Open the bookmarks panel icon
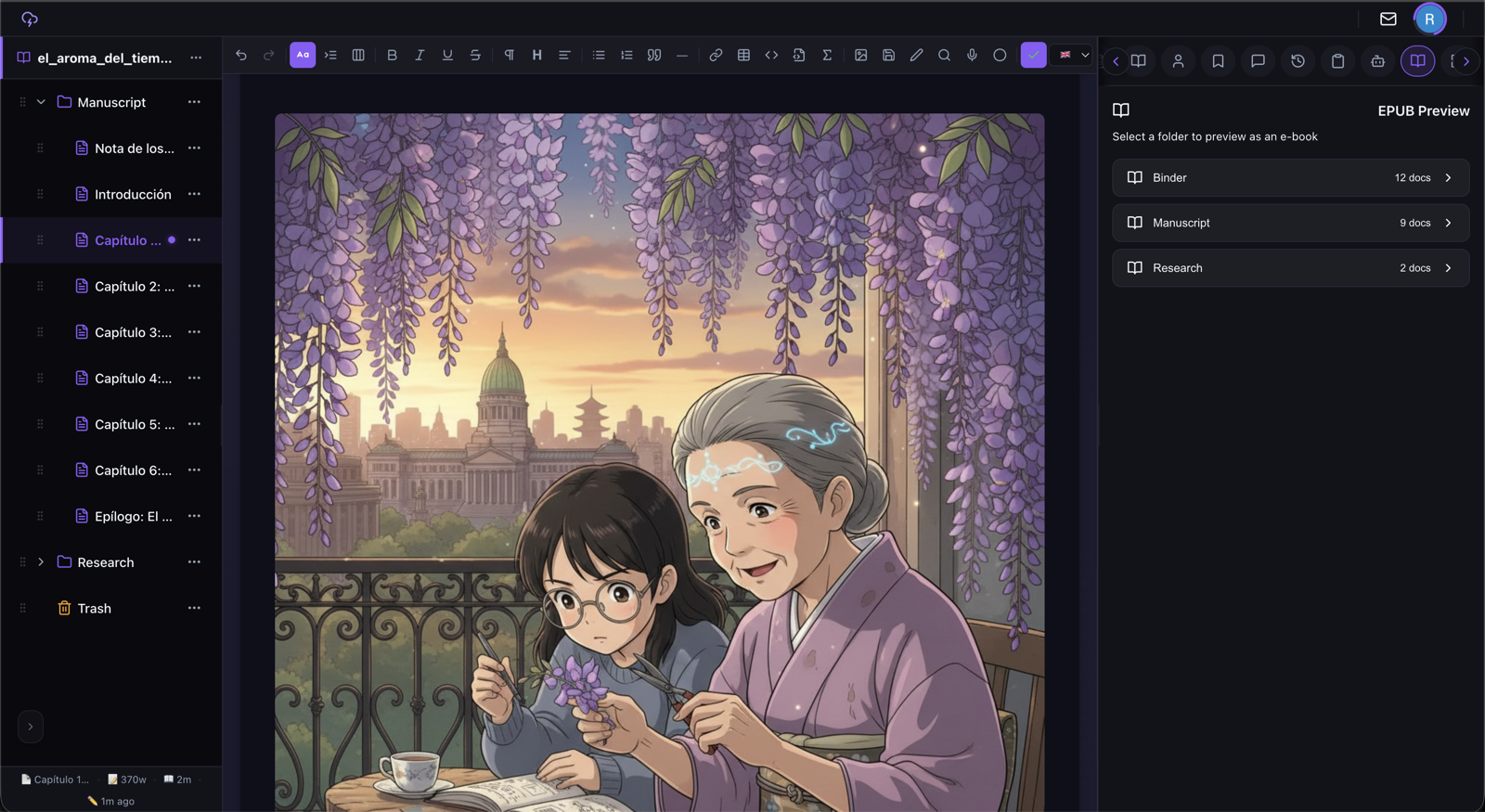The image size is (1485, 812). tap(1218, 61)
